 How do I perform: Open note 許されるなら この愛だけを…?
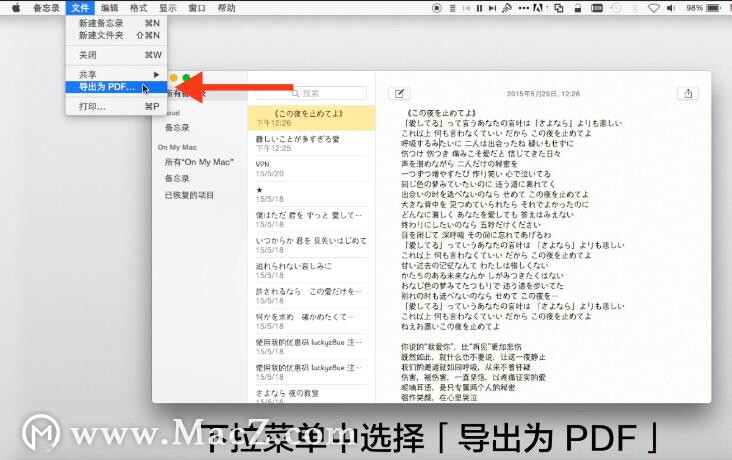tap(311, 296)
